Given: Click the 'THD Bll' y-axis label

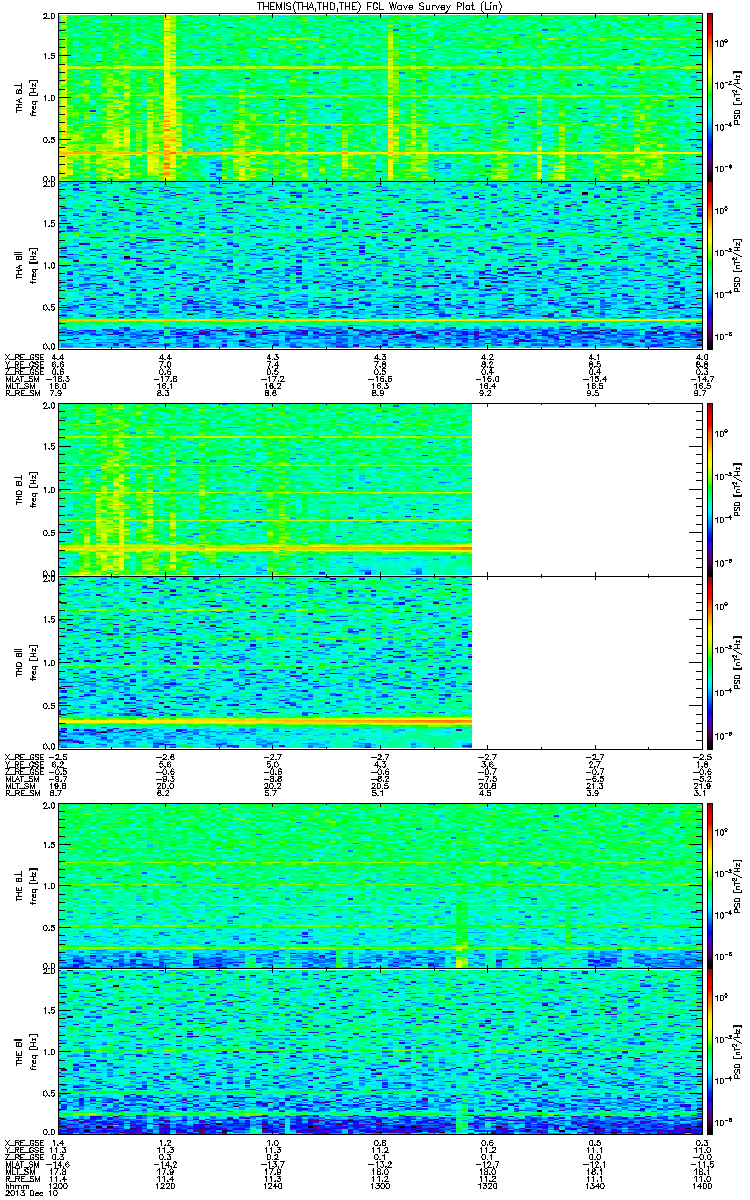Looking at the screenshot, I should click(20, 661).
